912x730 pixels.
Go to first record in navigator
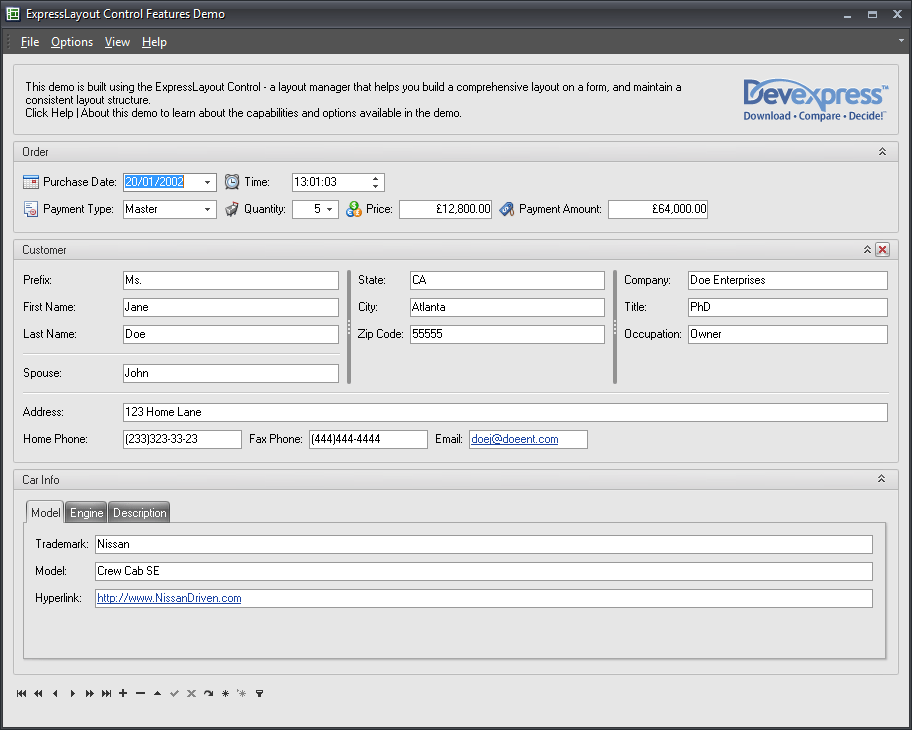click(x=22, y=693)
